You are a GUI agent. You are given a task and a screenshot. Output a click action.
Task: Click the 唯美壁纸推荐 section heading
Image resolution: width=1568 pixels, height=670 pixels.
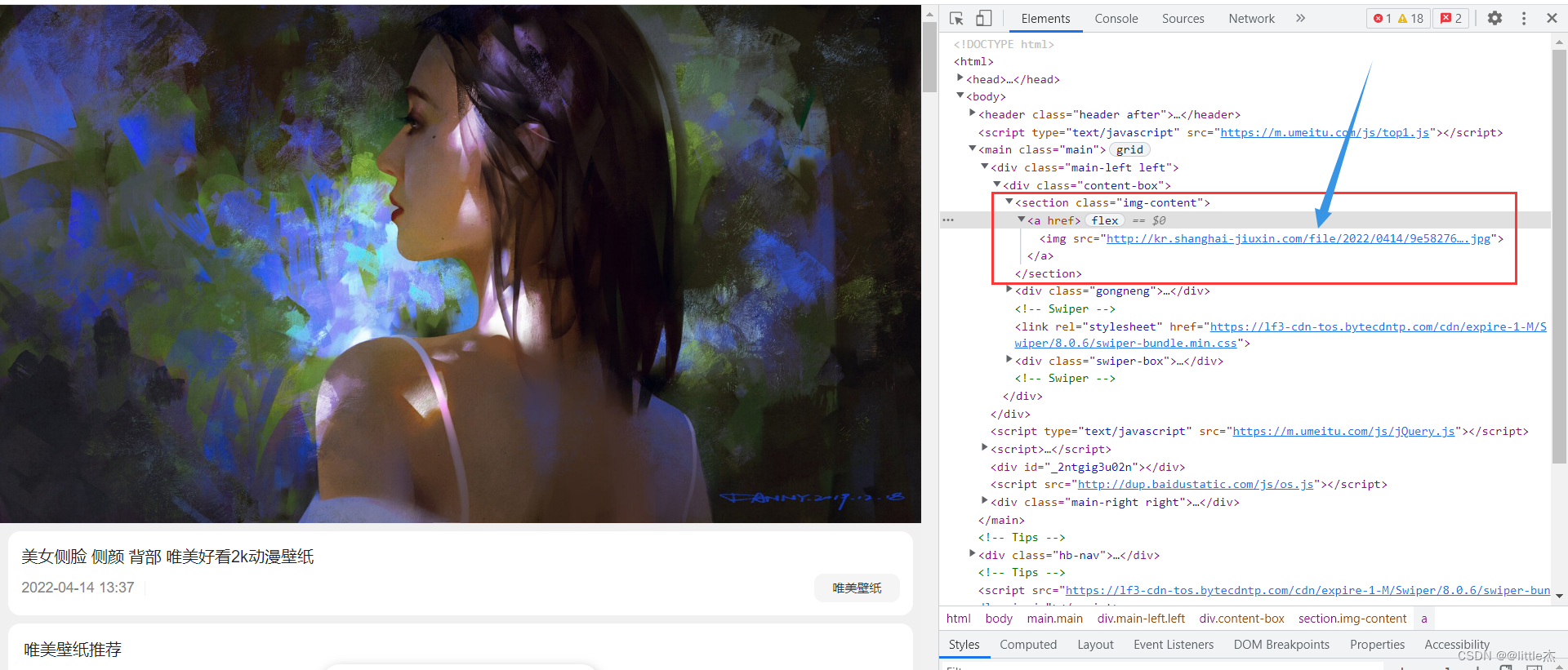[x=73, y=650]
